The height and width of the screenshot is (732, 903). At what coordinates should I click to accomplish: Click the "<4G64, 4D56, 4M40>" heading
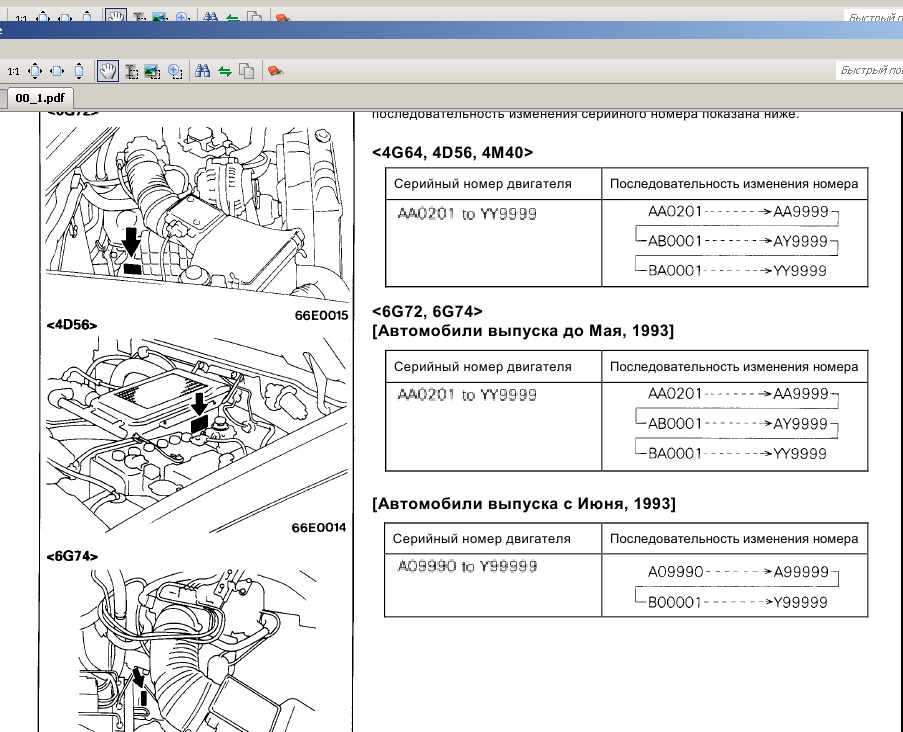(452, 152)
